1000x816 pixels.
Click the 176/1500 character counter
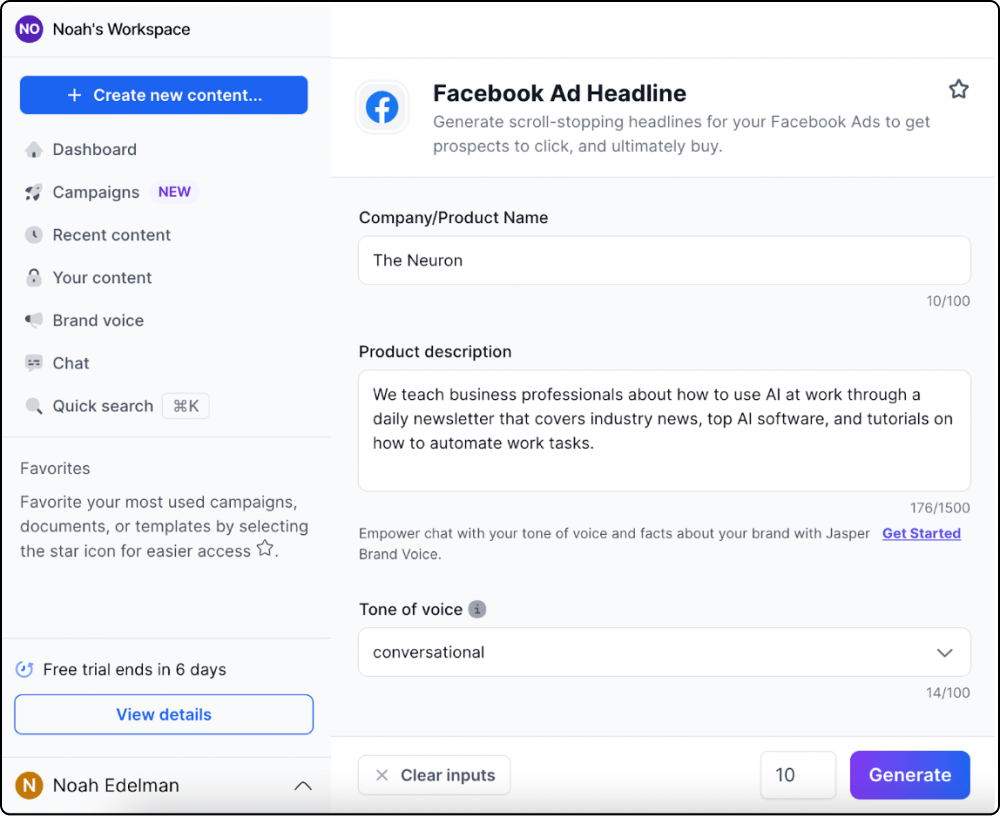coord(940,508)
